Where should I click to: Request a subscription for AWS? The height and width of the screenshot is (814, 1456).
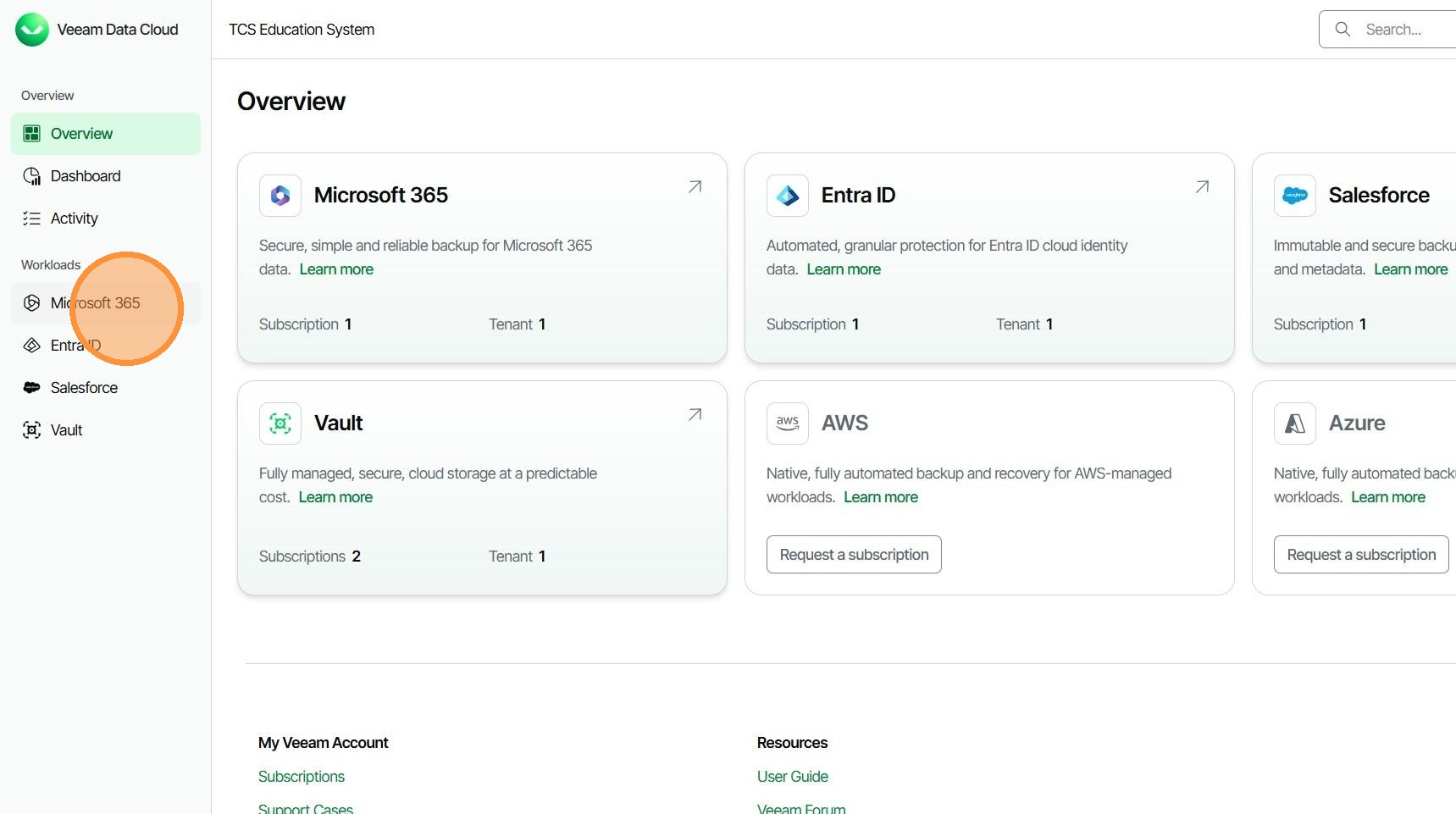click(854, 555)
